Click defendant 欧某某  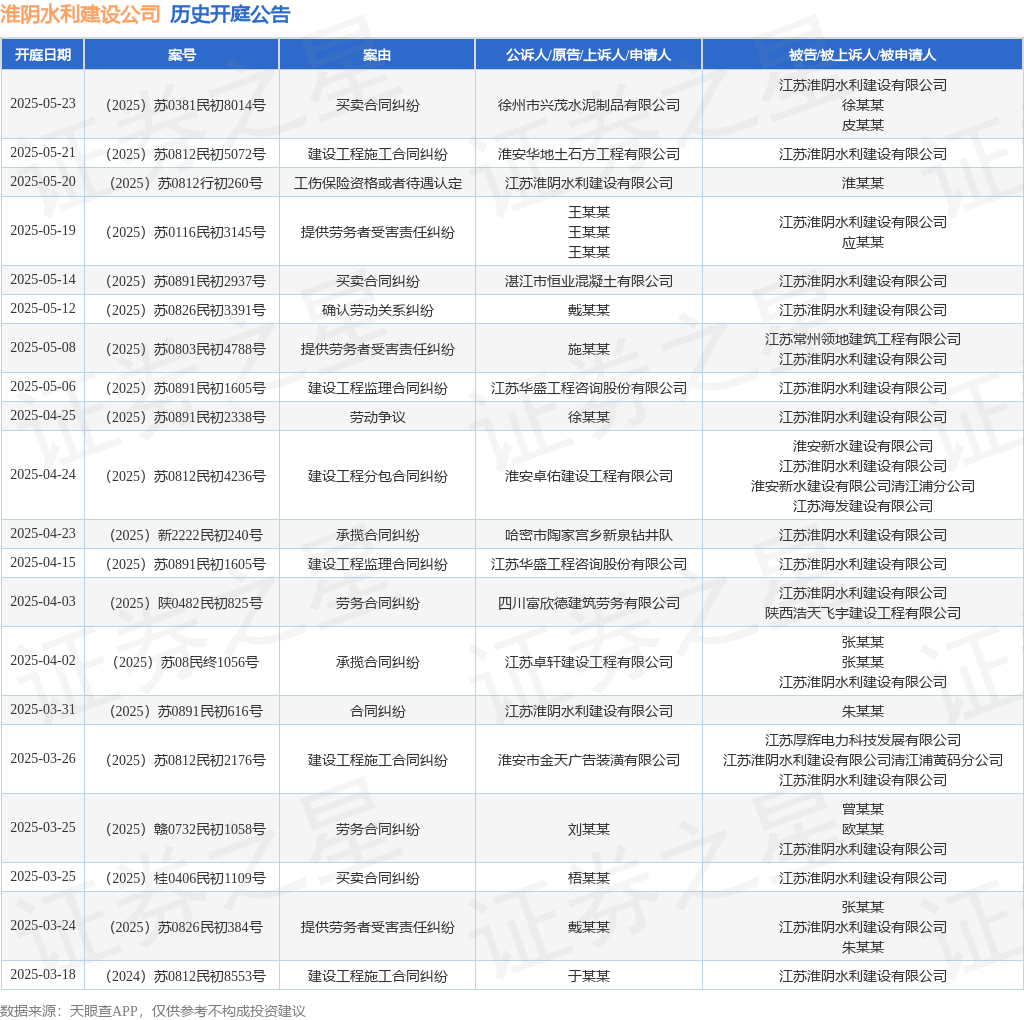pyautogui.click(x=863, y=829)
